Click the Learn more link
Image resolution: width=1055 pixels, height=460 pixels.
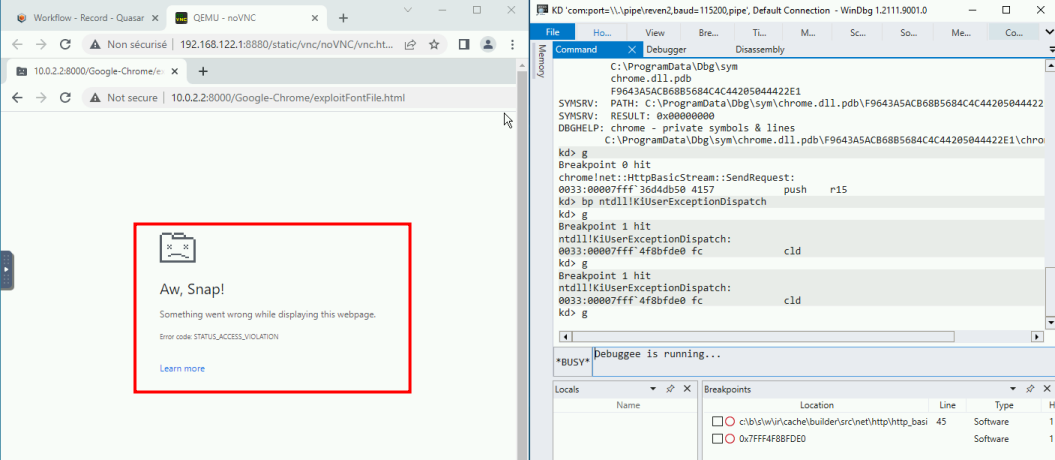pos(182,369)
